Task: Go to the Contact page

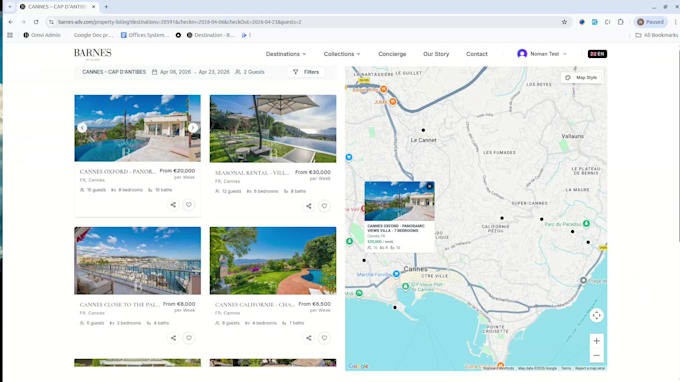Action: click(x=477, y=54)
